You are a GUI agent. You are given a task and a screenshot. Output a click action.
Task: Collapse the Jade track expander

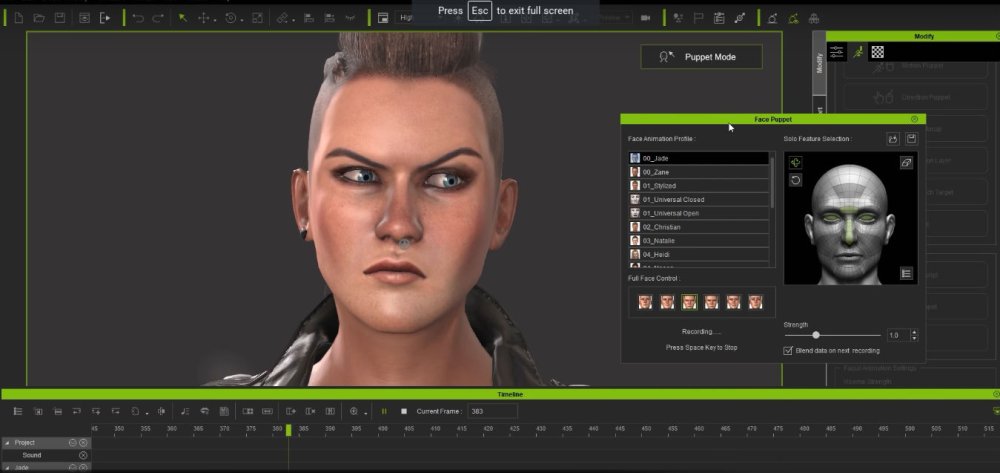(x=8, y=468)
